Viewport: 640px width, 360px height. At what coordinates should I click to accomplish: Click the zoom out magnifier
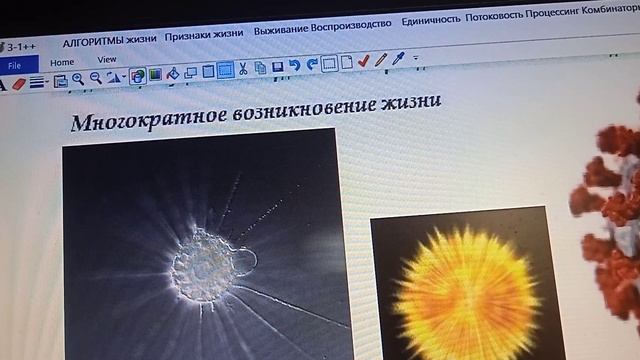(x=96, y=78)
